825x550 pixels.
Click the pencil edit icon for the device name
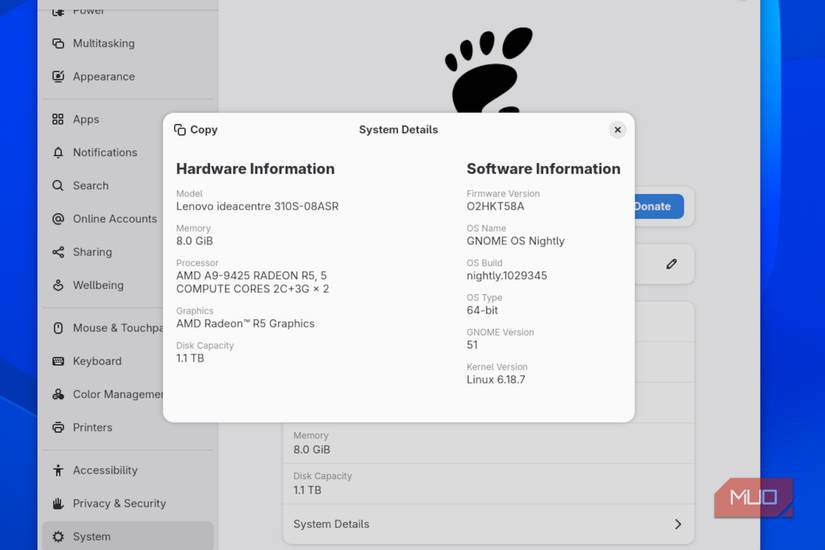(671, 264)
